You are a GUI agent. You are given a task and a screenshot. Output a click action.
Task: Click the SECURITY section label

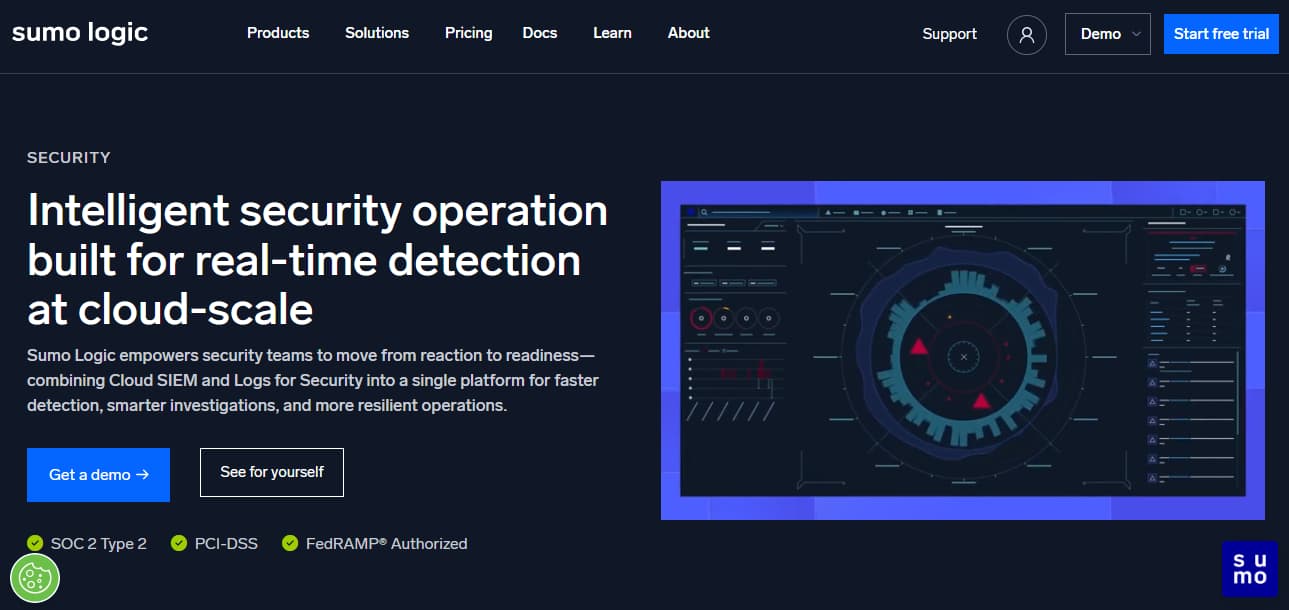[69, 157]
